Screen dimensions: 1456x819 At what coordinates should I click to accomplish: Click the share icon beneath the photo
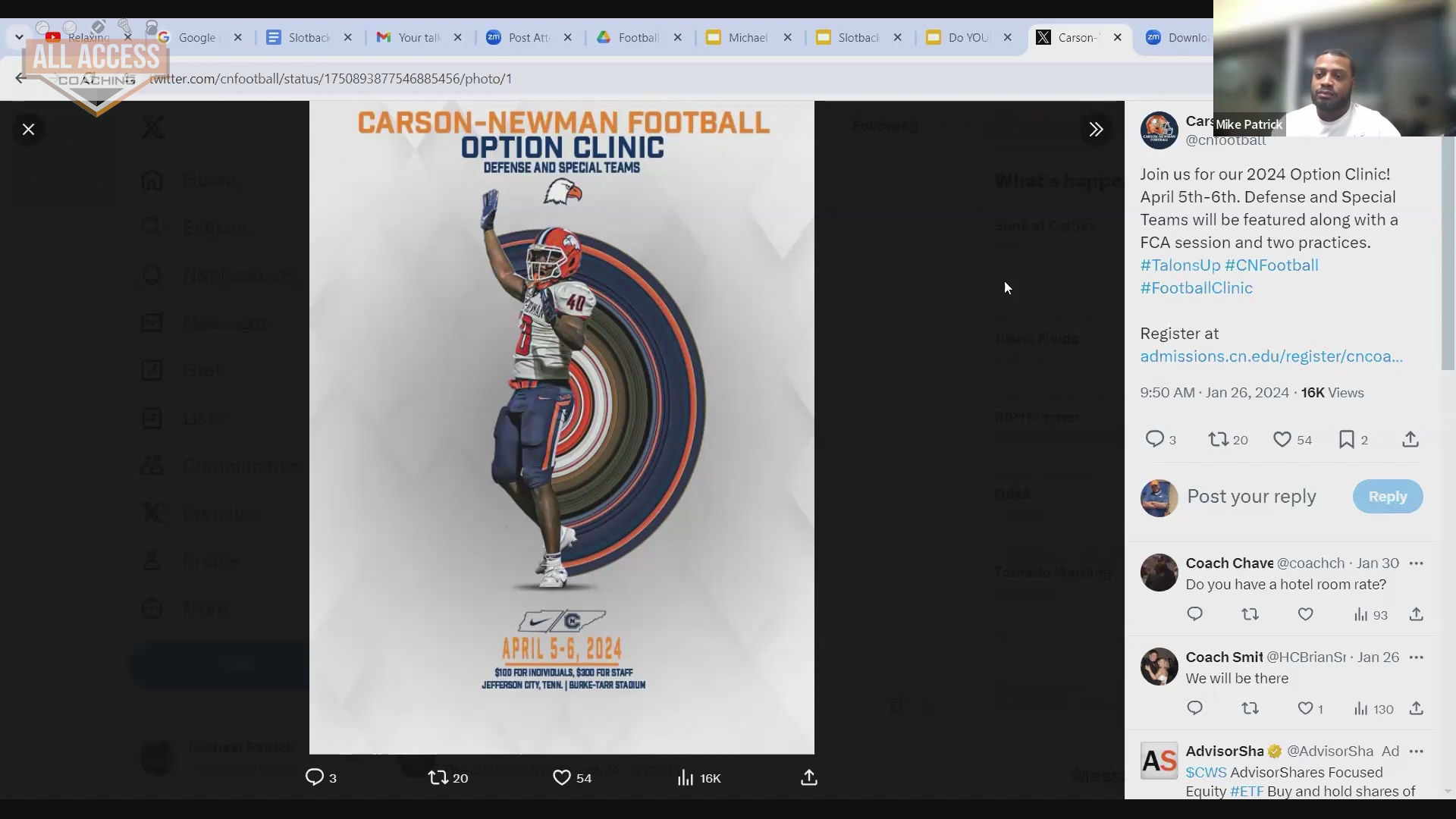(809, 777)
